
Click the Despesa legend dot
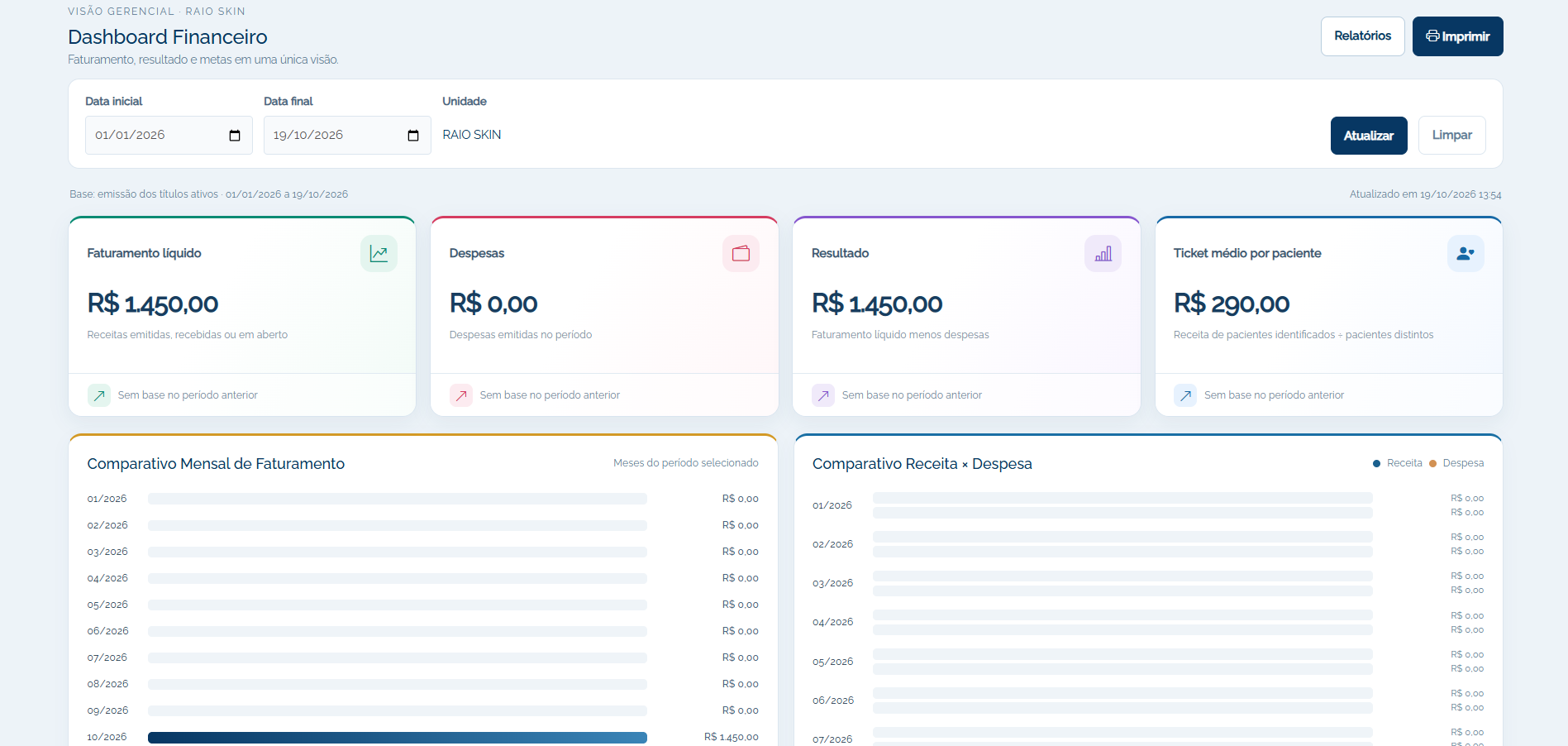(1432, 463)
